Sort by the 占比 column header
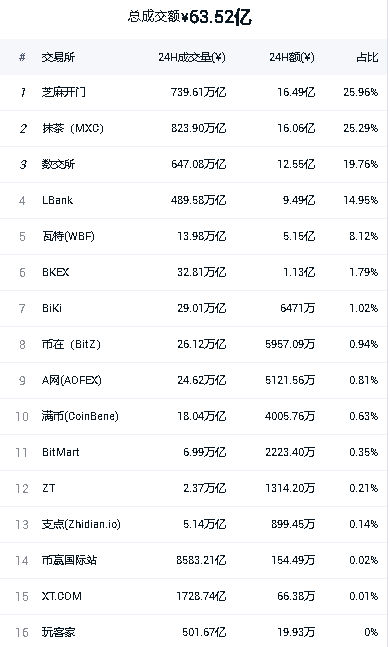The width and height of the screenshot is (390, 647). (x=367, y=57)
